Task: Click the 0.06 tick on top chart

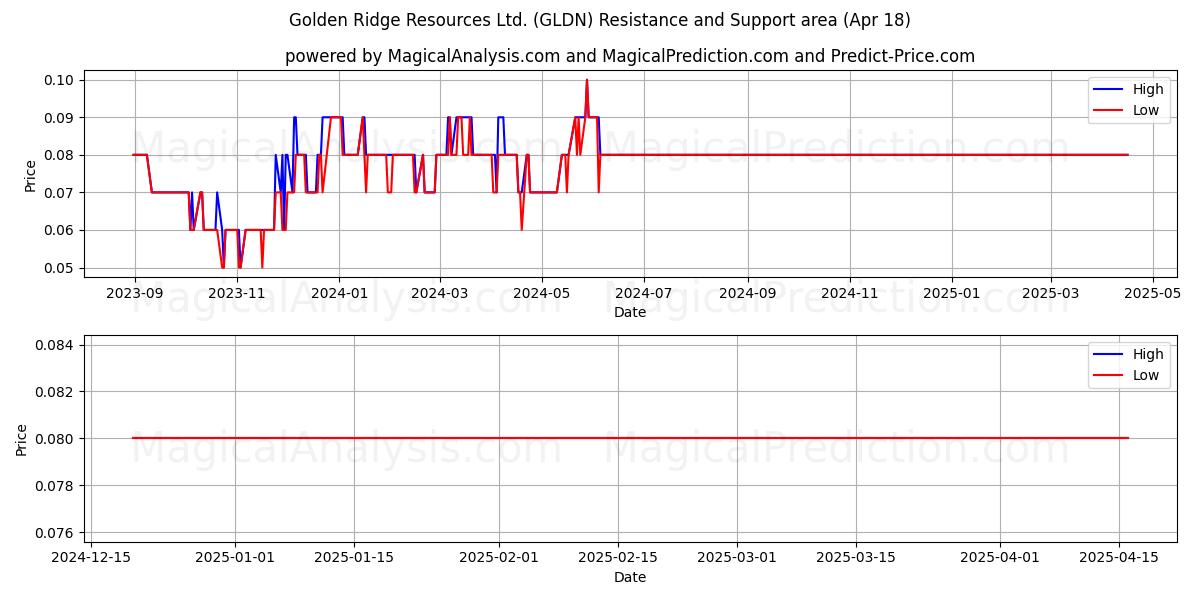Action: point(61,230)
